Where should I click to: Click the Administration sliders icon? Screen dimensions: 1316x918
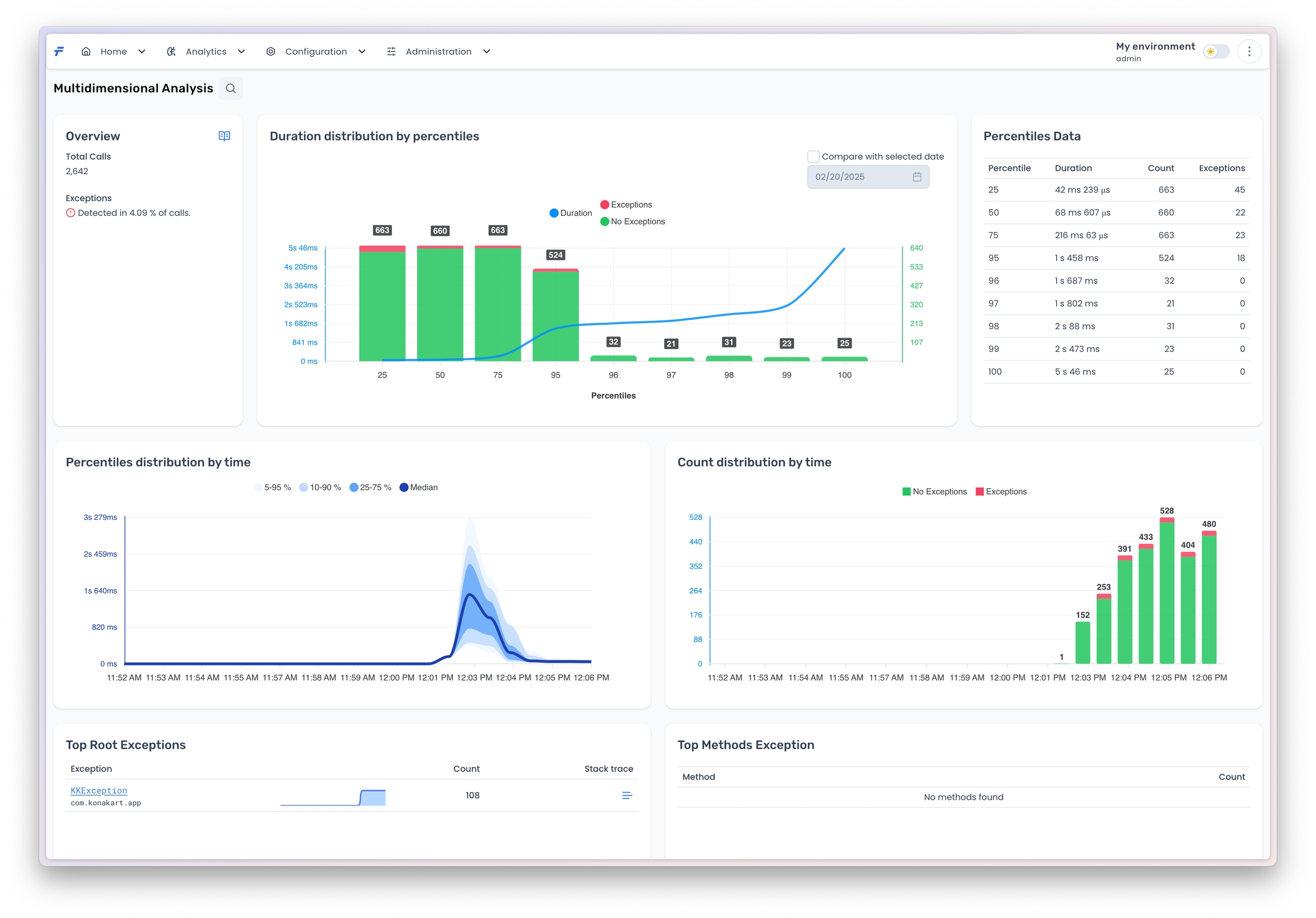[391, 51]
